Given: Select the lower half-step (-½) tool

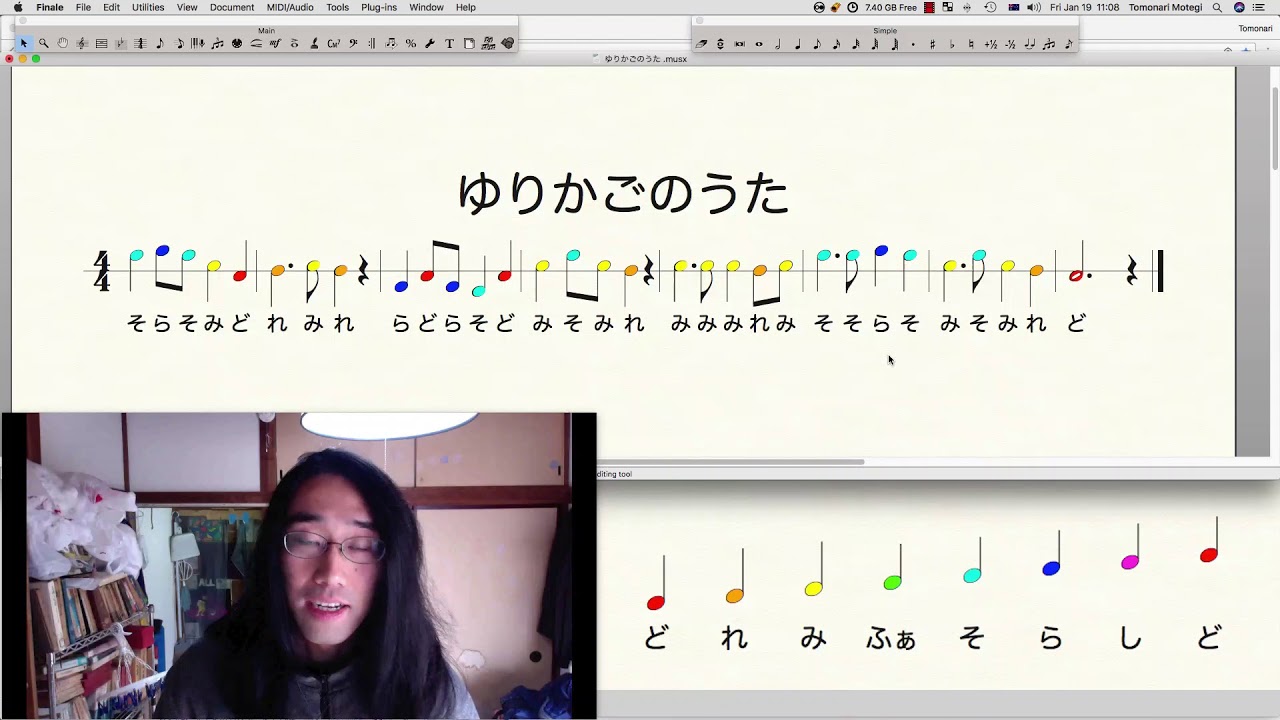Looking at the screenshot, I should (1010, 44).
